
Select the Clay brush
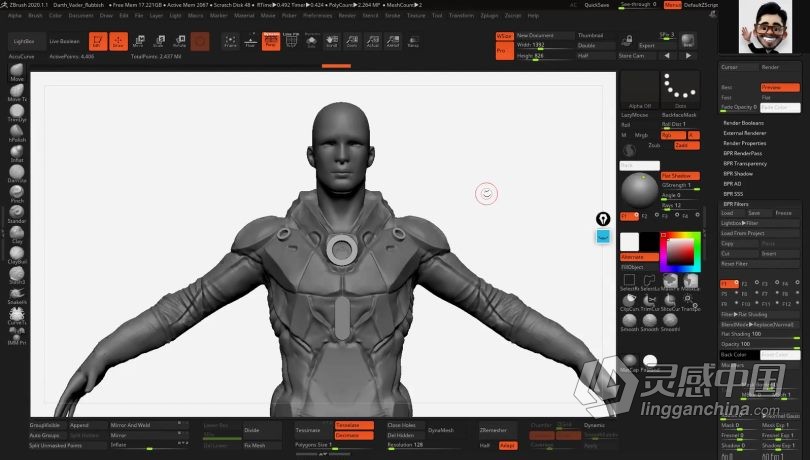click(x=17, y=234)
